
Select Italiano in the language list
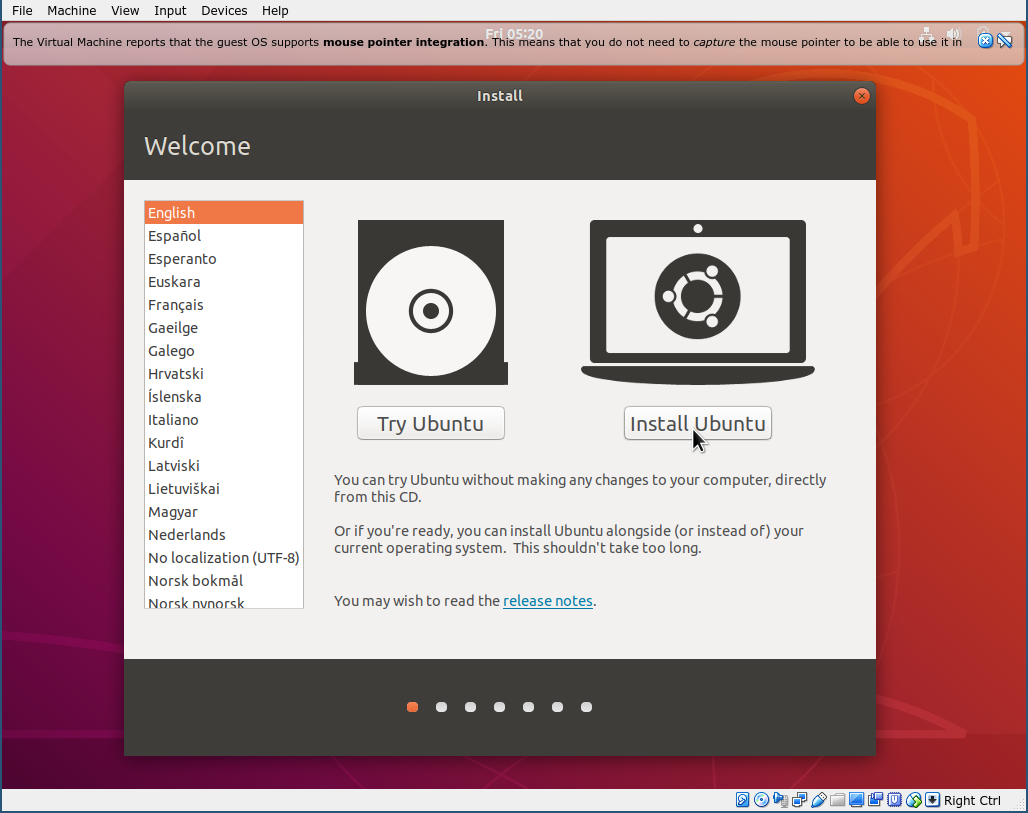(x=224, y=420)
